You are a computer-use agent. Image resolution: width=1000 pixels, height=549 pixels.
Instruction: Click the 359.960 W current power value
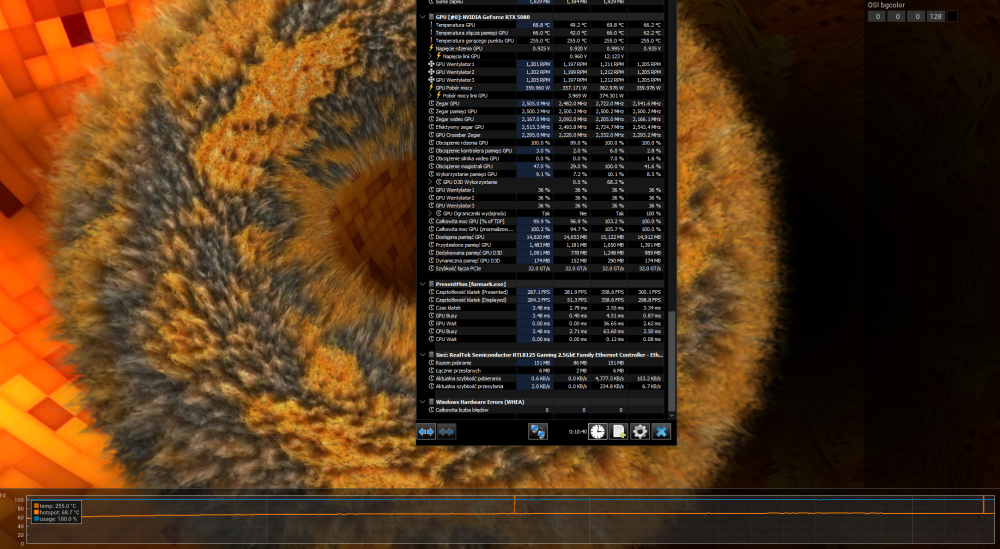click(538, 87)
